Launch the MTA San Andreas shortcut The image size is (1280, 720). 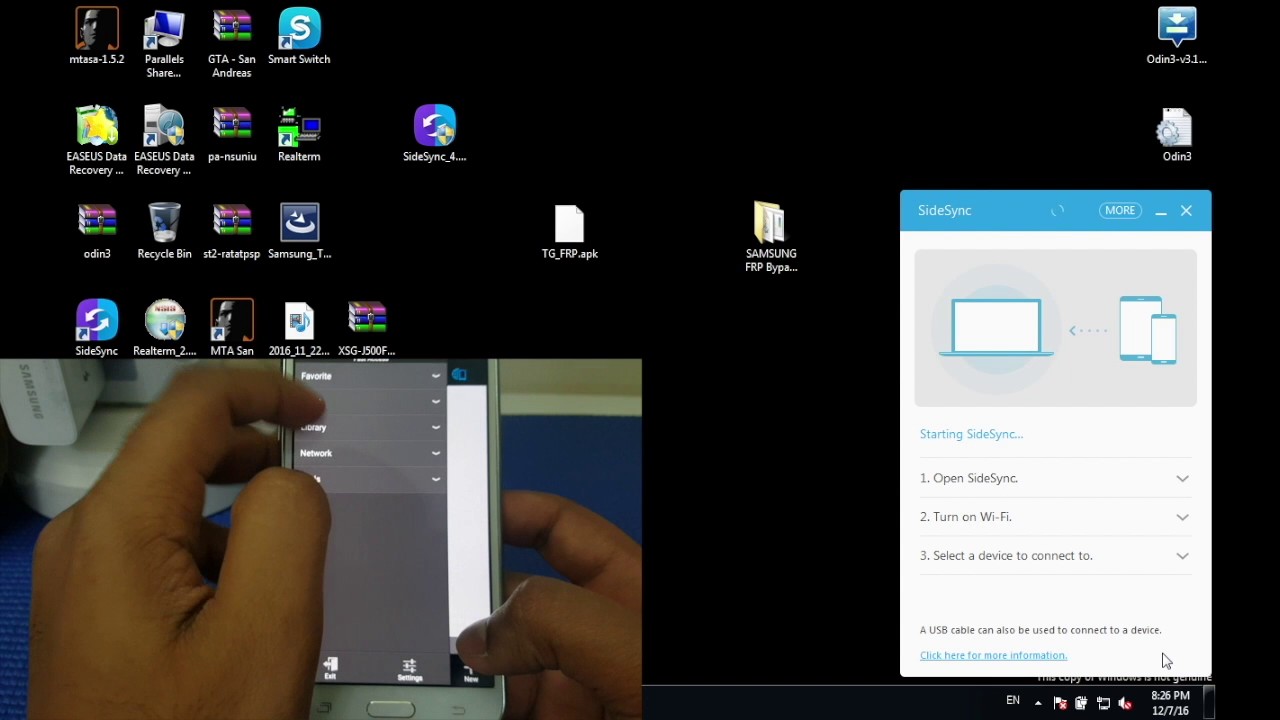click(x=232, y=328)
